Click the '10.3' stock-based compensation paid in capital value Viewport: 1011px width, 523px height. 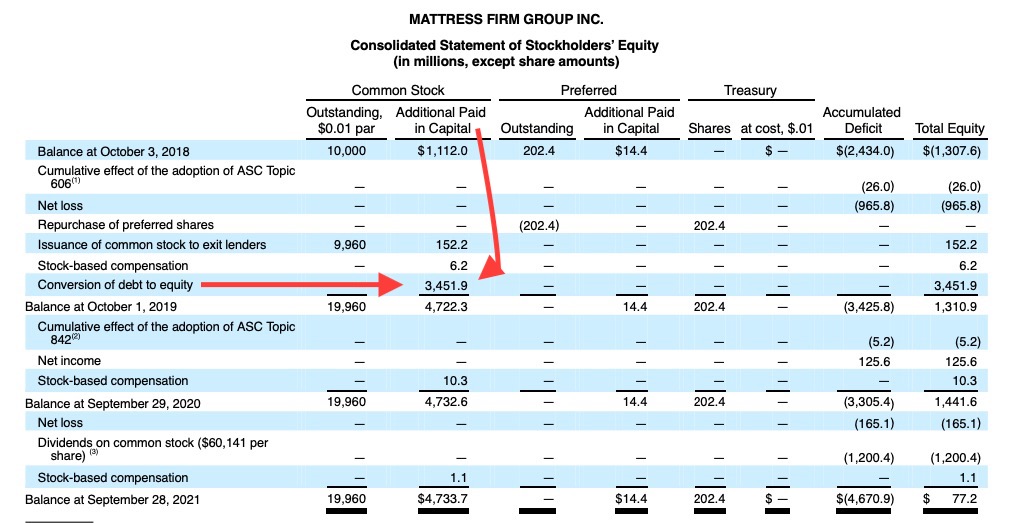coord(455,381)
